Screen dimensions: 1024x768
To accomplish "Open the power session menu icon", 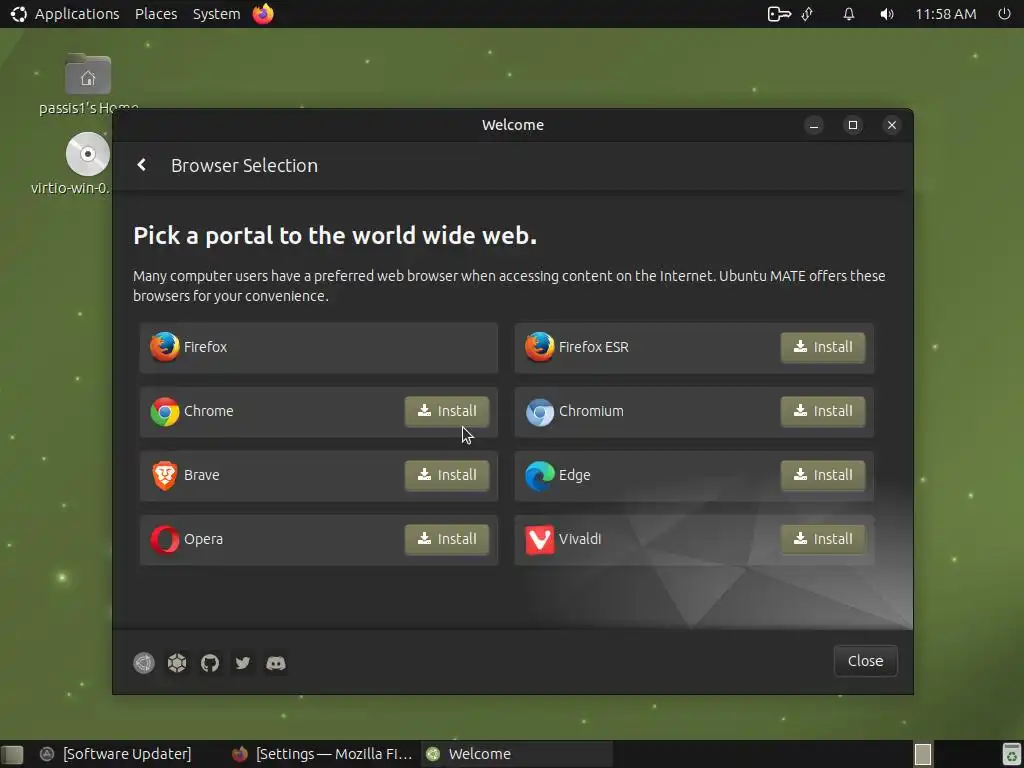I will pos(1004,14).
